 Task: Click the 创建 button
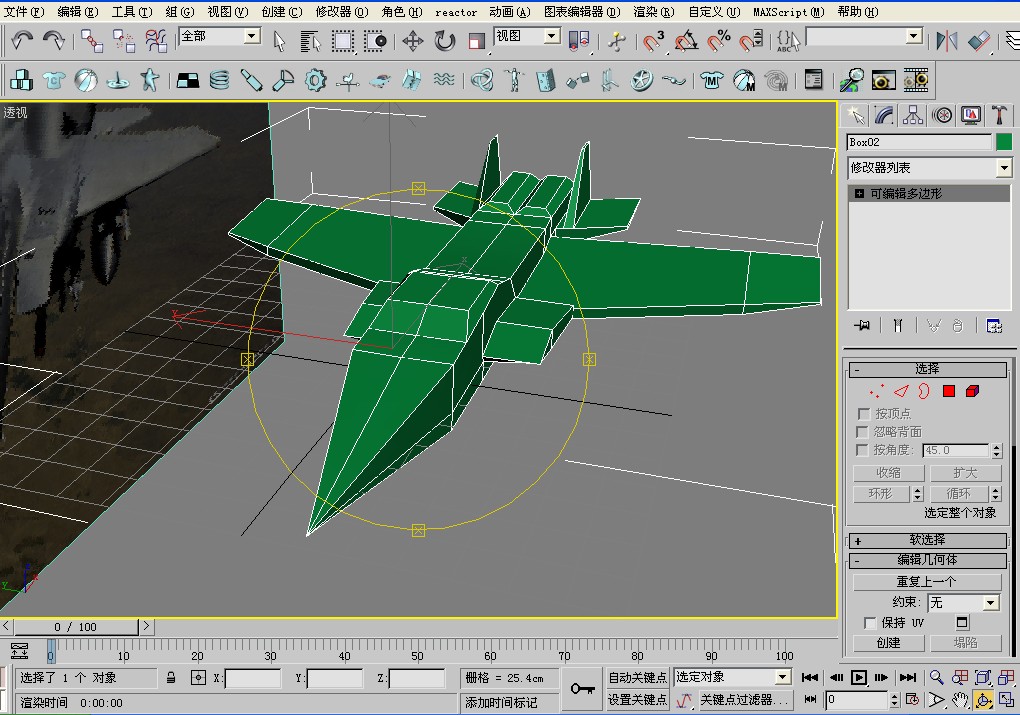click(x=889, y=643)
